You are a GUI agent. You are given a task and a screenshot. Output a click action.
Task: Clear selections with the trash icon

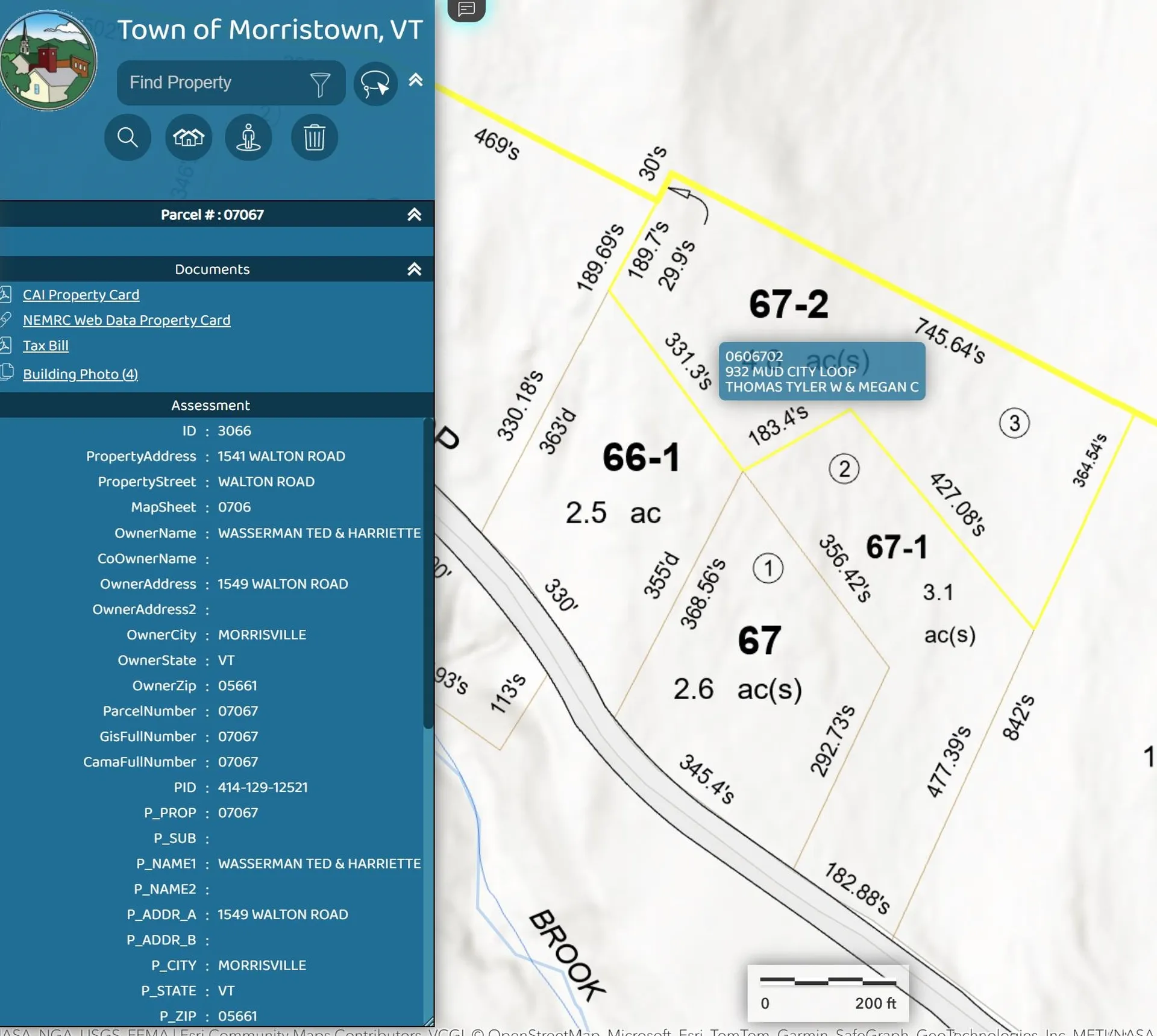pos(313,137)
